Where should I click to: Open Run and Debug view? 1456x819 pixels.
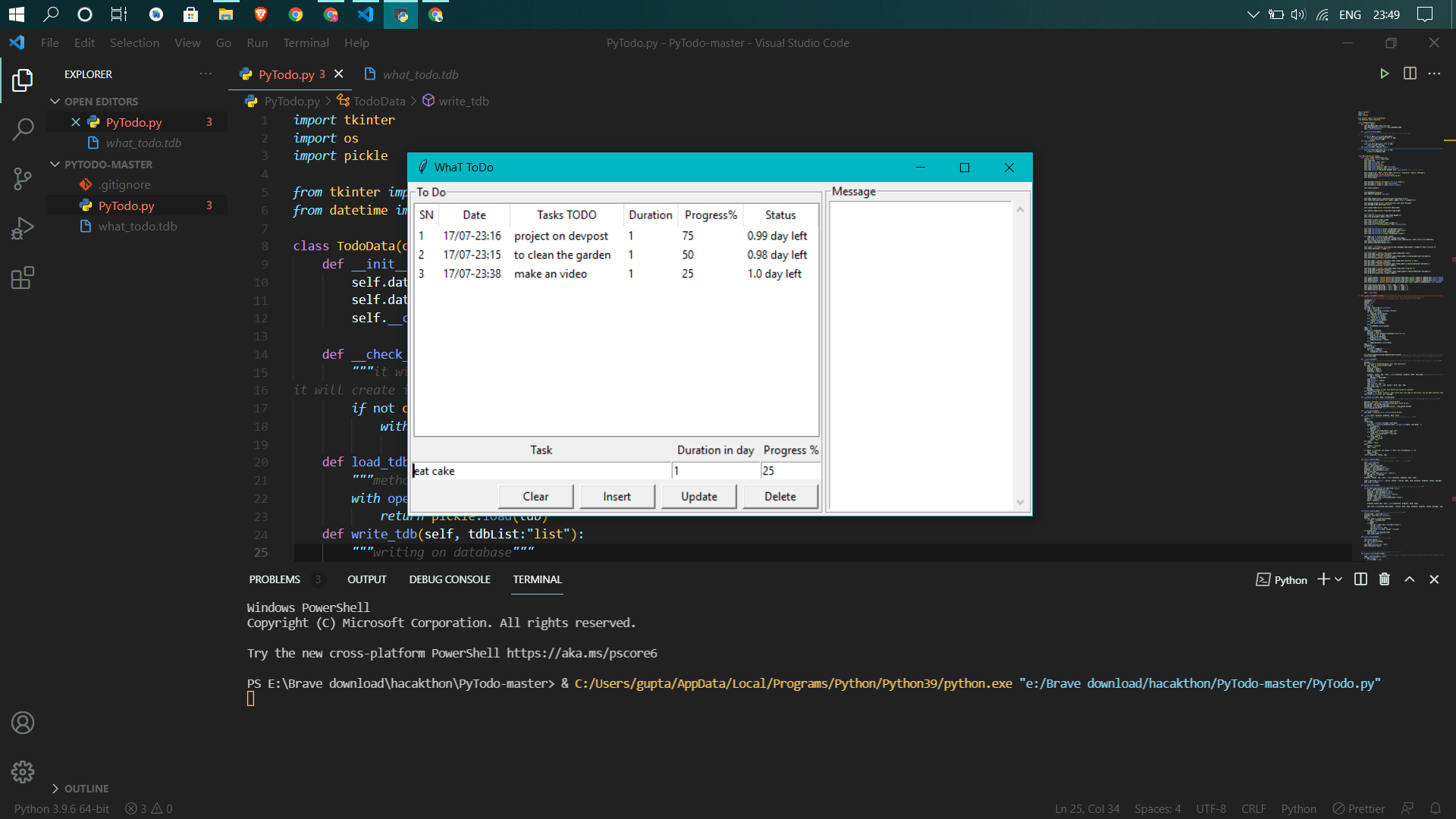pos(23,228)
